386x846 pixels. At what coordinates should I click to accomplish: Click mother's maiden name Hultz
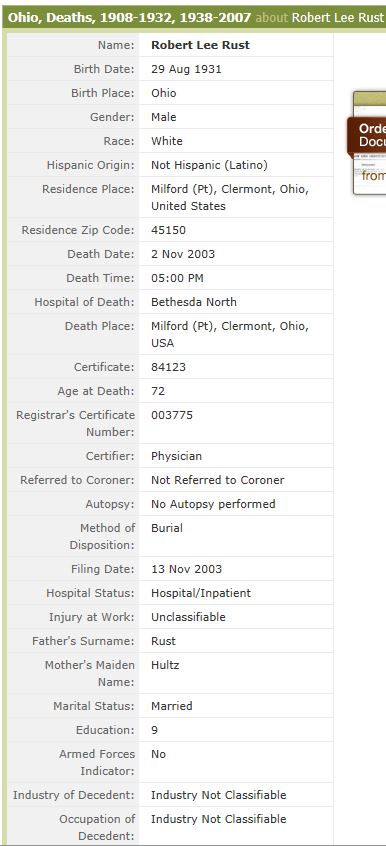click(x=165, y=665)
